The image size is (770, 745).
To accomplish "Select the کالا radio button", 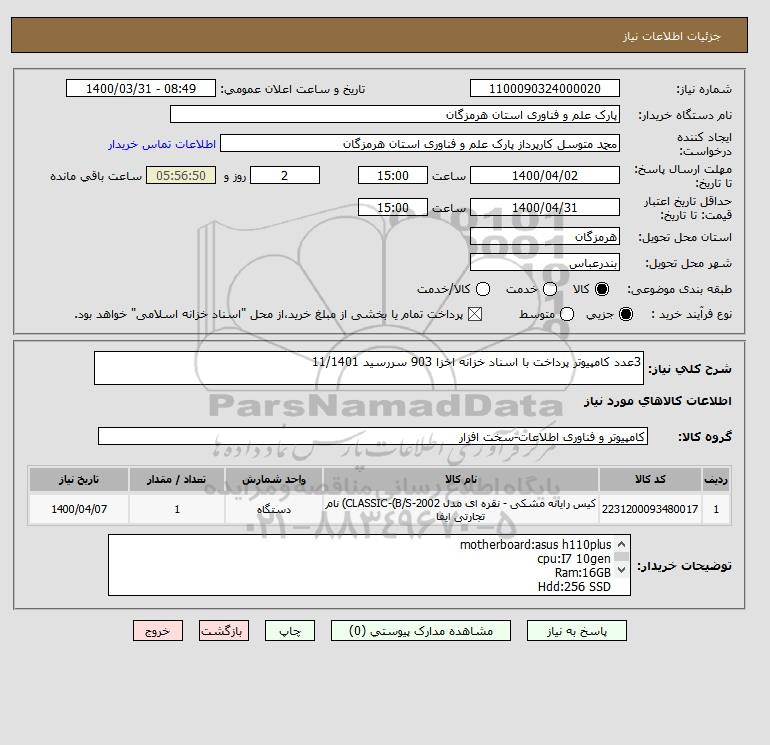I will pos(602,289).
